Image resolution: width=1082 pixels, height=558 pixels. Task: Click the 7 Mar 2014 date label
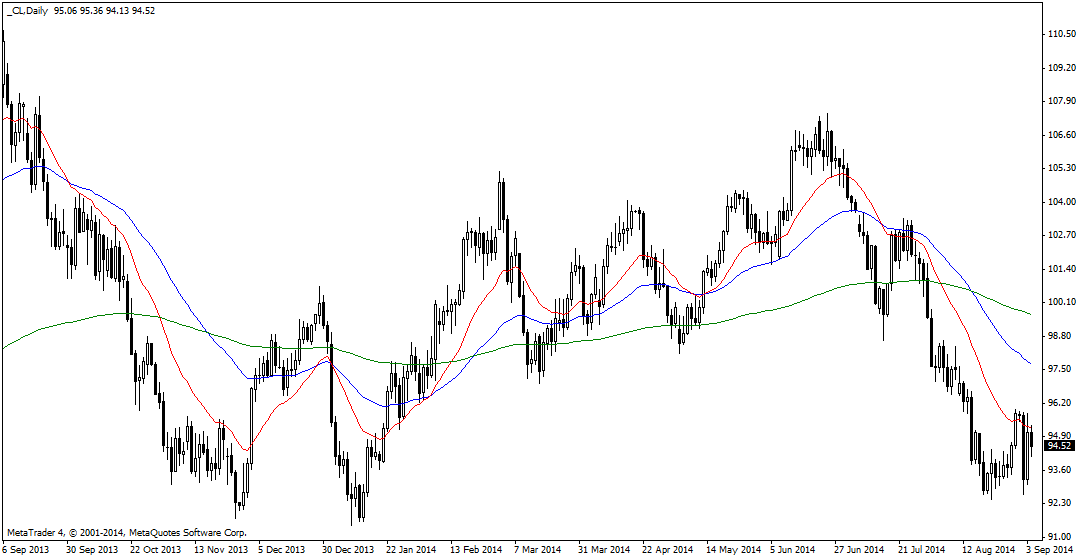pyautogui.click(x=538, y=550)
